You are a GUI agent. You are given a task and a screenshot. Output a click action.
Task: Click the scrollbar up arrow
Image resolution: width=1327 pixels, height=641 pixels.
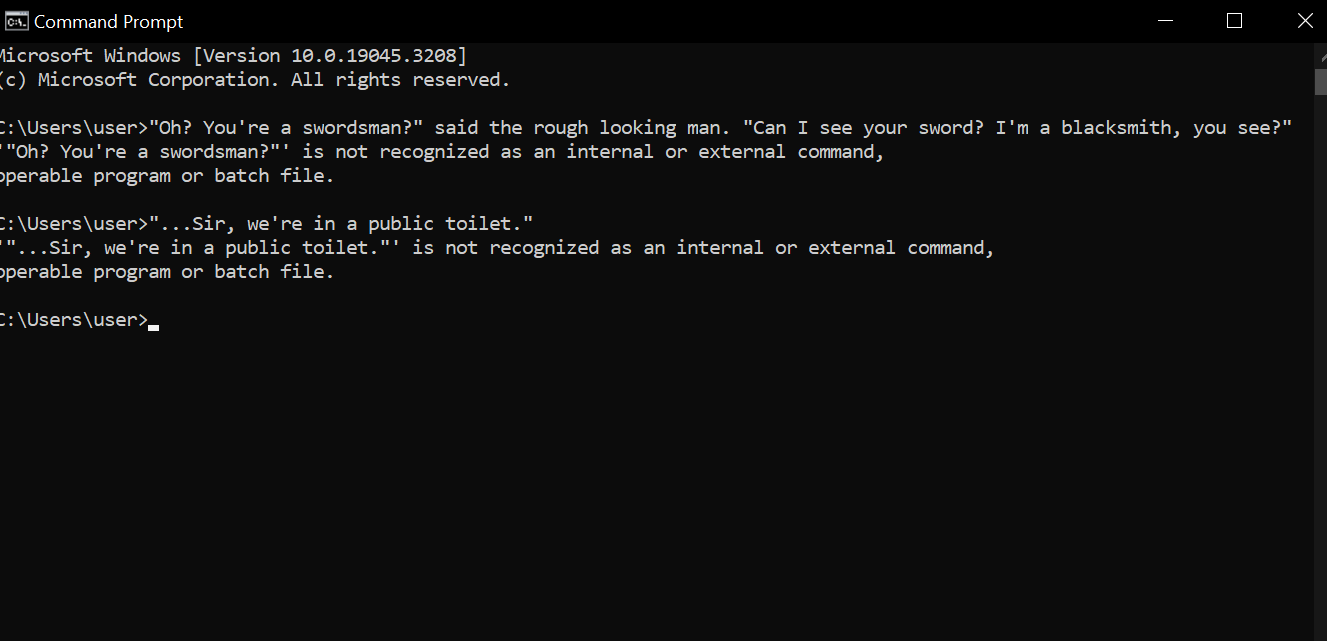point(1320,53)
